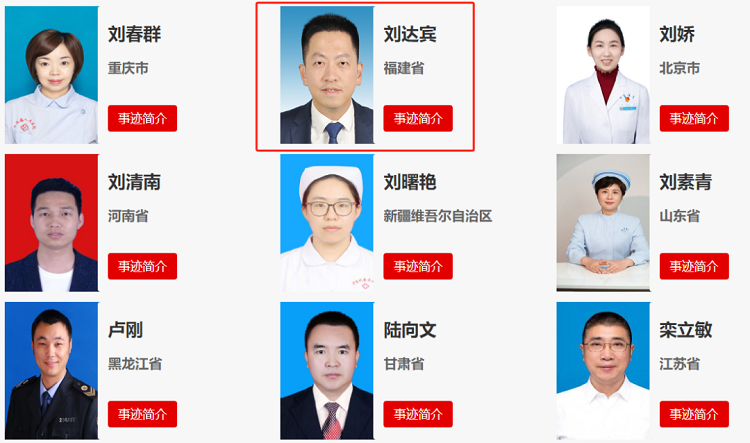This screenshot has height=443, width=750.
Task: Select the uniformed photo of 卢刚
Action: pyautogui.click(x=52, y=370)
